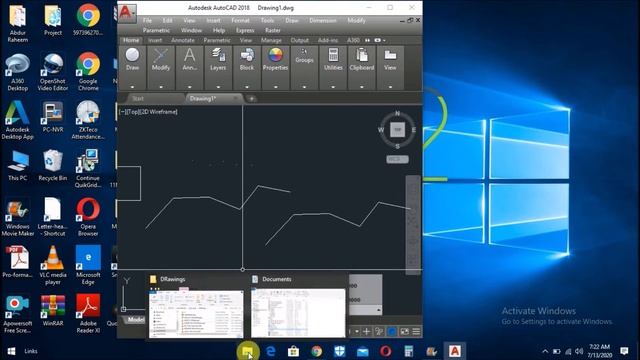Expand the Properties panel dropdown arrow
Image resolution: width=640 pixels, height=360 pixels.
276,87
